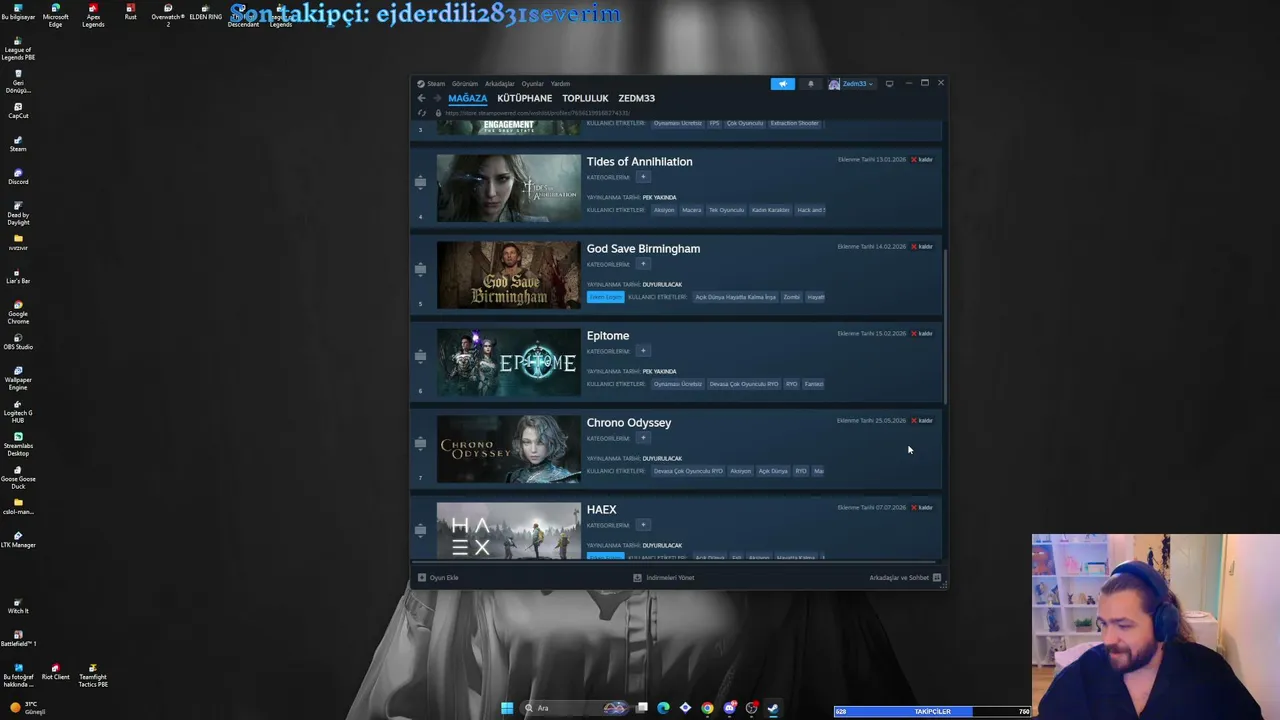Open the Windows Start button

click(x=507, y=708)
